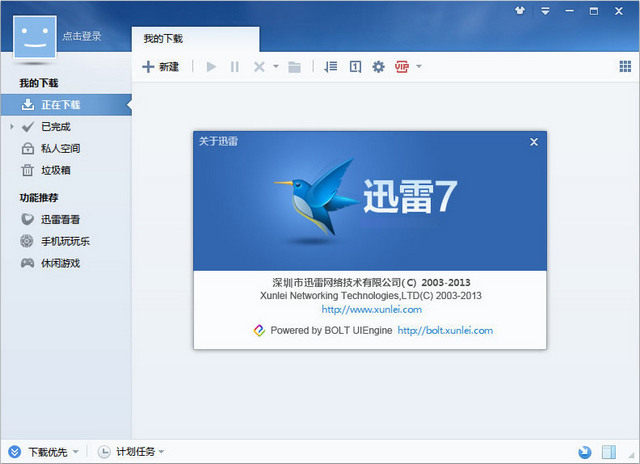640x464 pixels.
Task: Click the 新建 new task button
Action: coord(160,67)
